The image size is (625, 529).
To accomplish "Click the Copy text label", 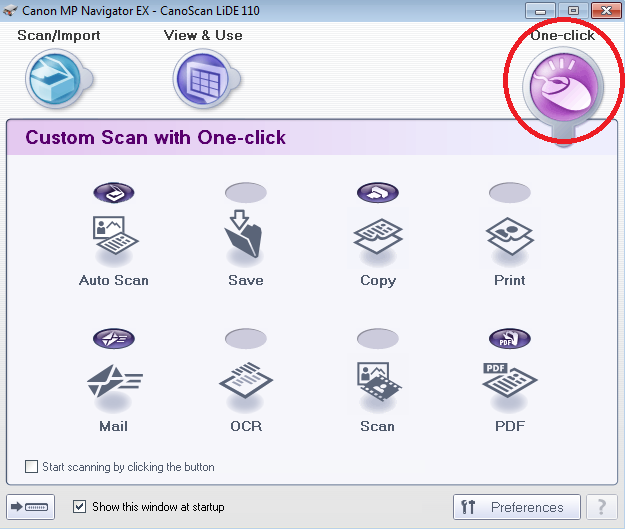I will pos(378,281).
